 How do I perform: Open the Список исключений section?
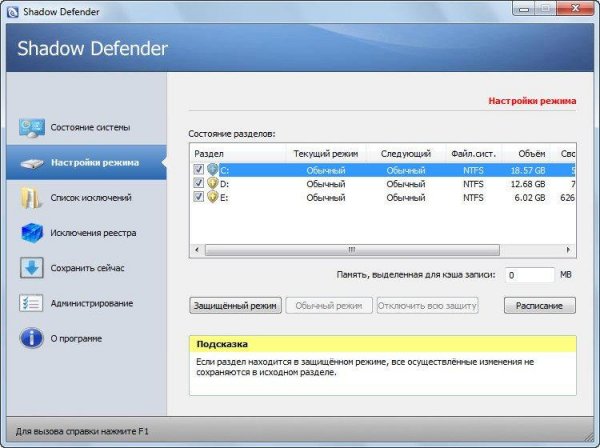(x=86, y=198)
